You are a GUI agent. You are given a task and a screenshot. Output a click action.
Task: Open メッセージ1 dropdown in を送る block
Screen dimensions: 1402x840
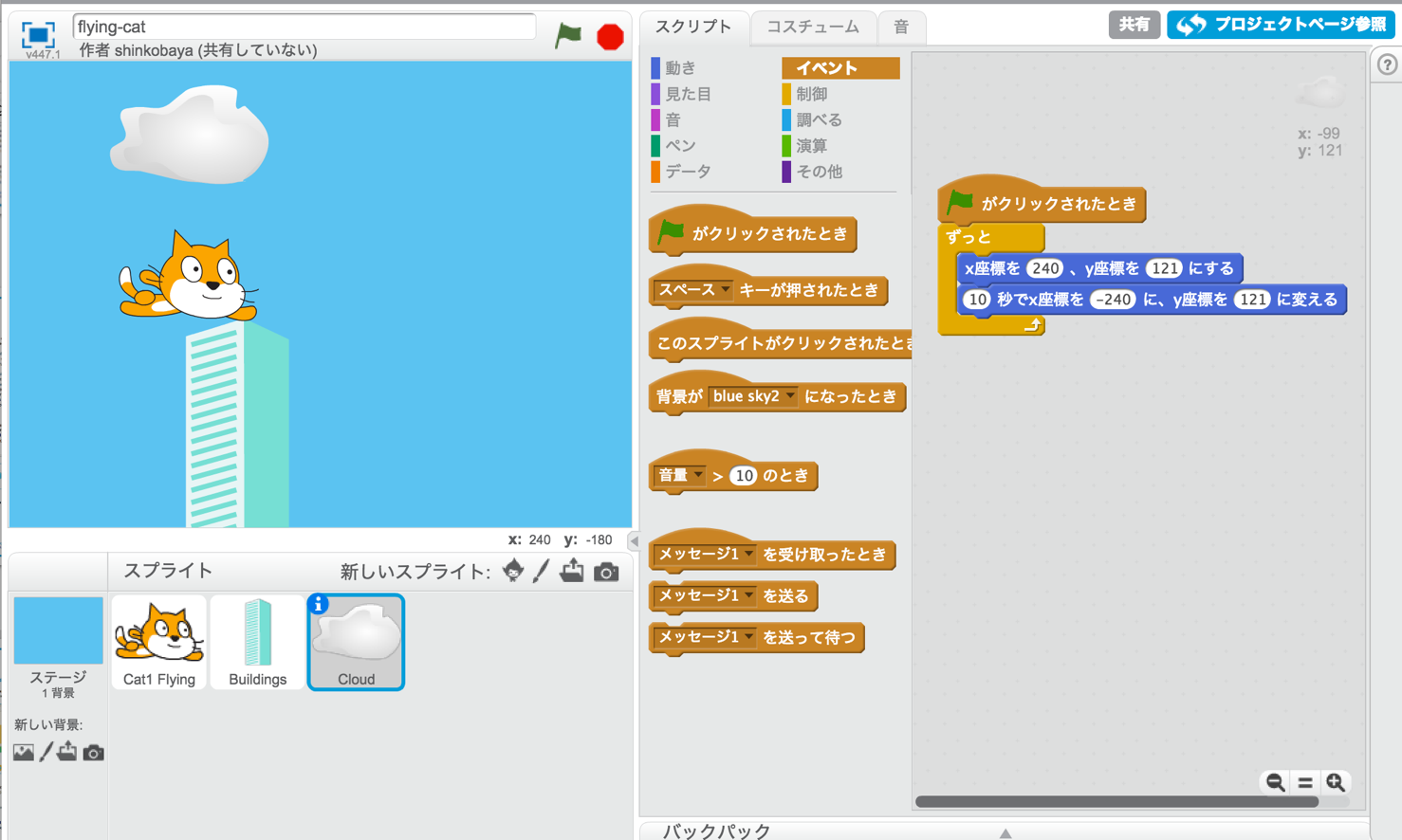click(x=749, y=595)
